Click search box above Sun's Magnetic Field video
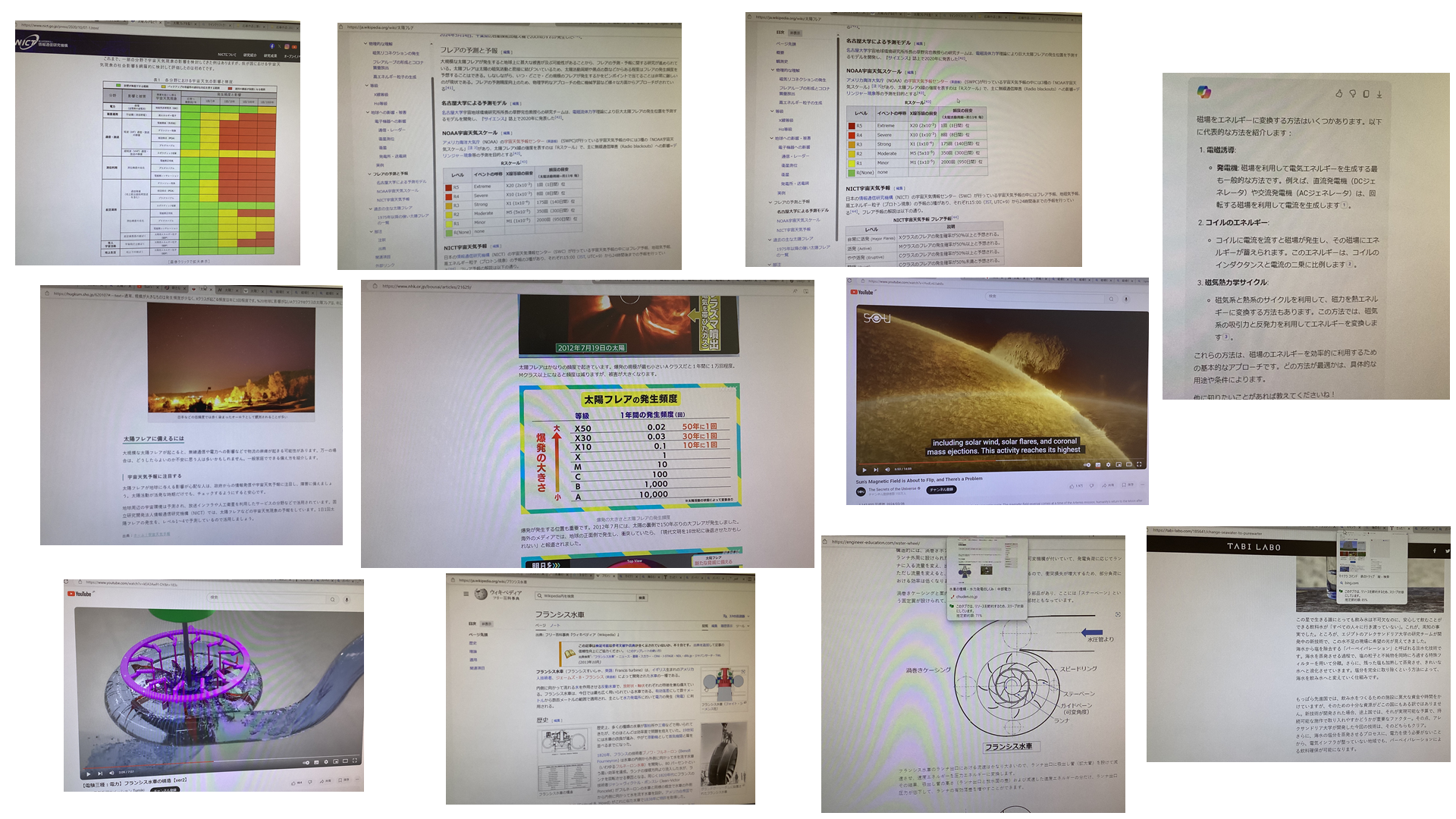The image size is (1456, 819). 1043,297
